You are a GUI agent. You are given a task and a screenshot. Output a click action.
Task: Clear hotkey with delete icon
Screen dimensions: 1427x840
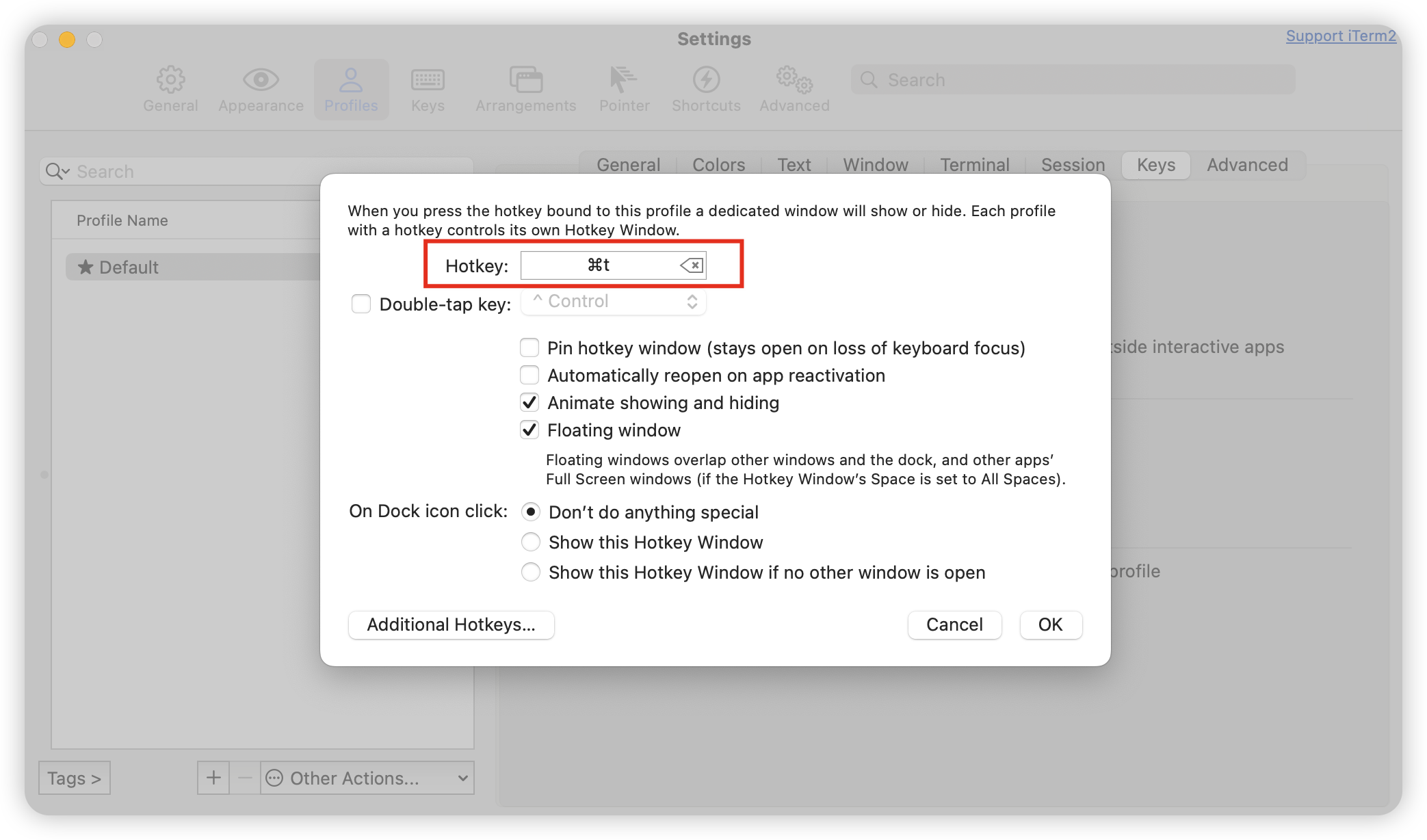coord(692,265)
